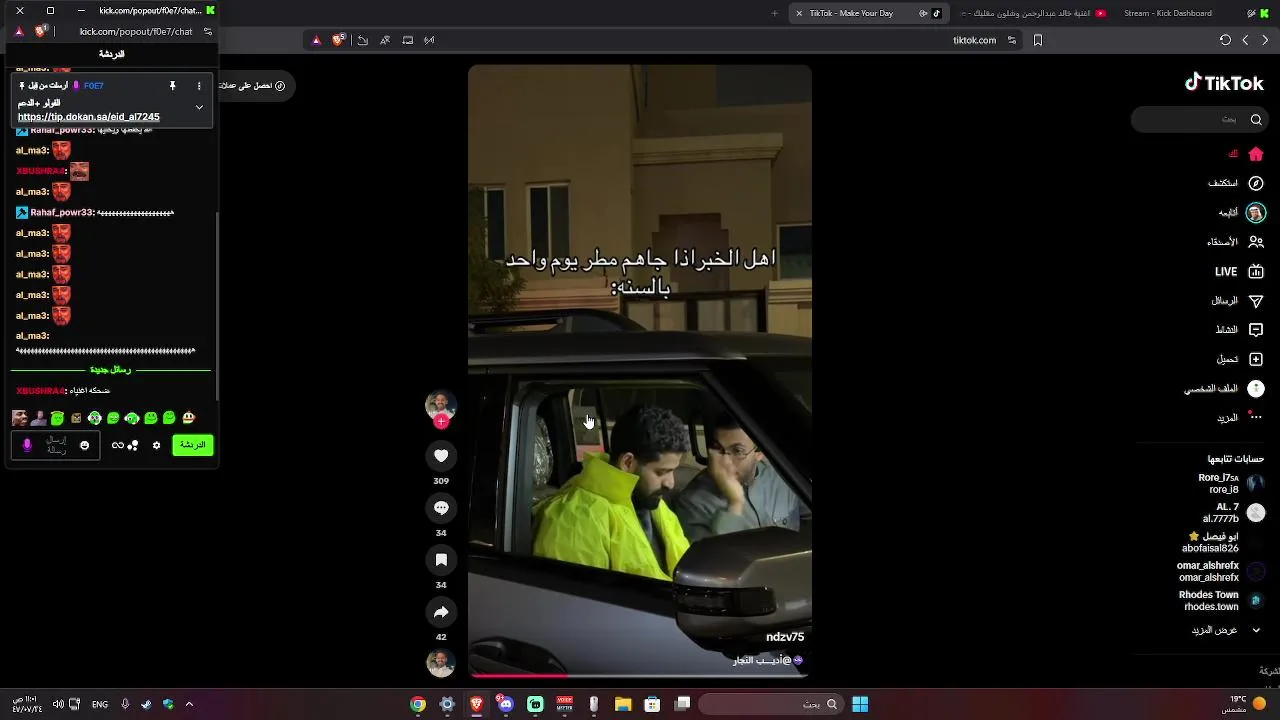
Task: Open the volume control in system tray
Action: [x=58, y=704]
